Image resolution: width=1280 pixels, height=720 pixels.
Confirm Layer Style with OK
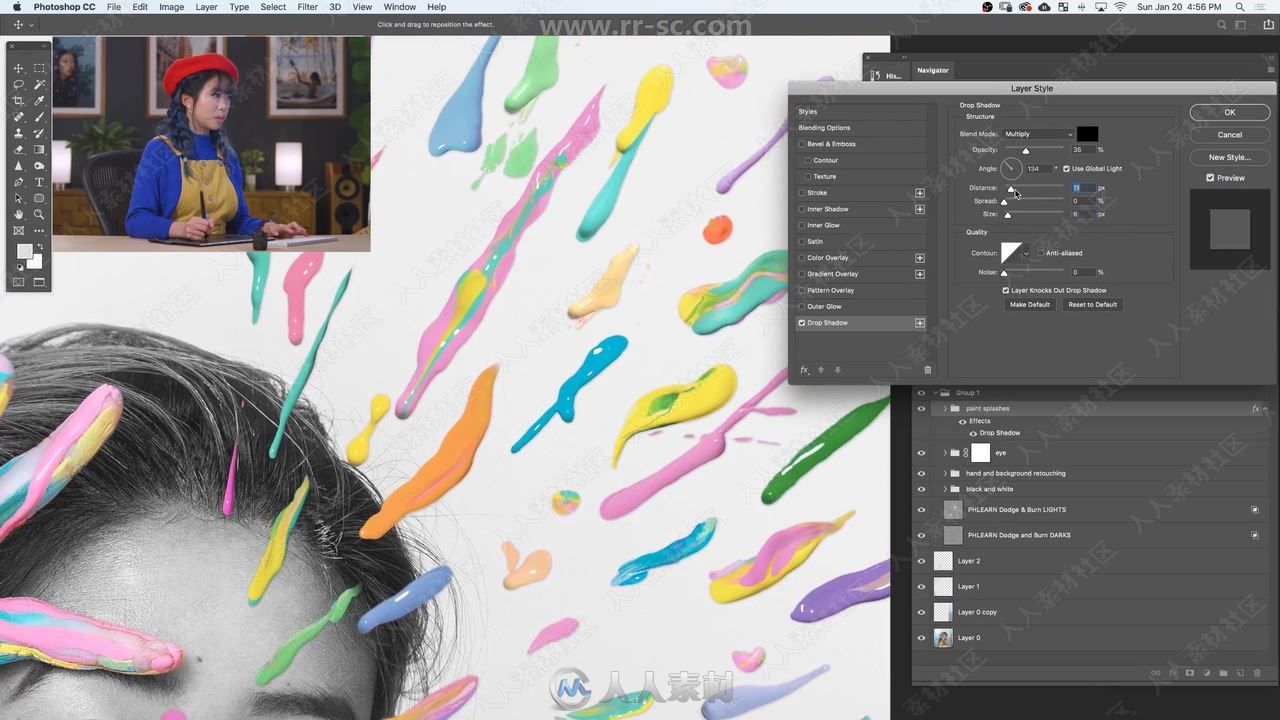(x=1230, y=112)
